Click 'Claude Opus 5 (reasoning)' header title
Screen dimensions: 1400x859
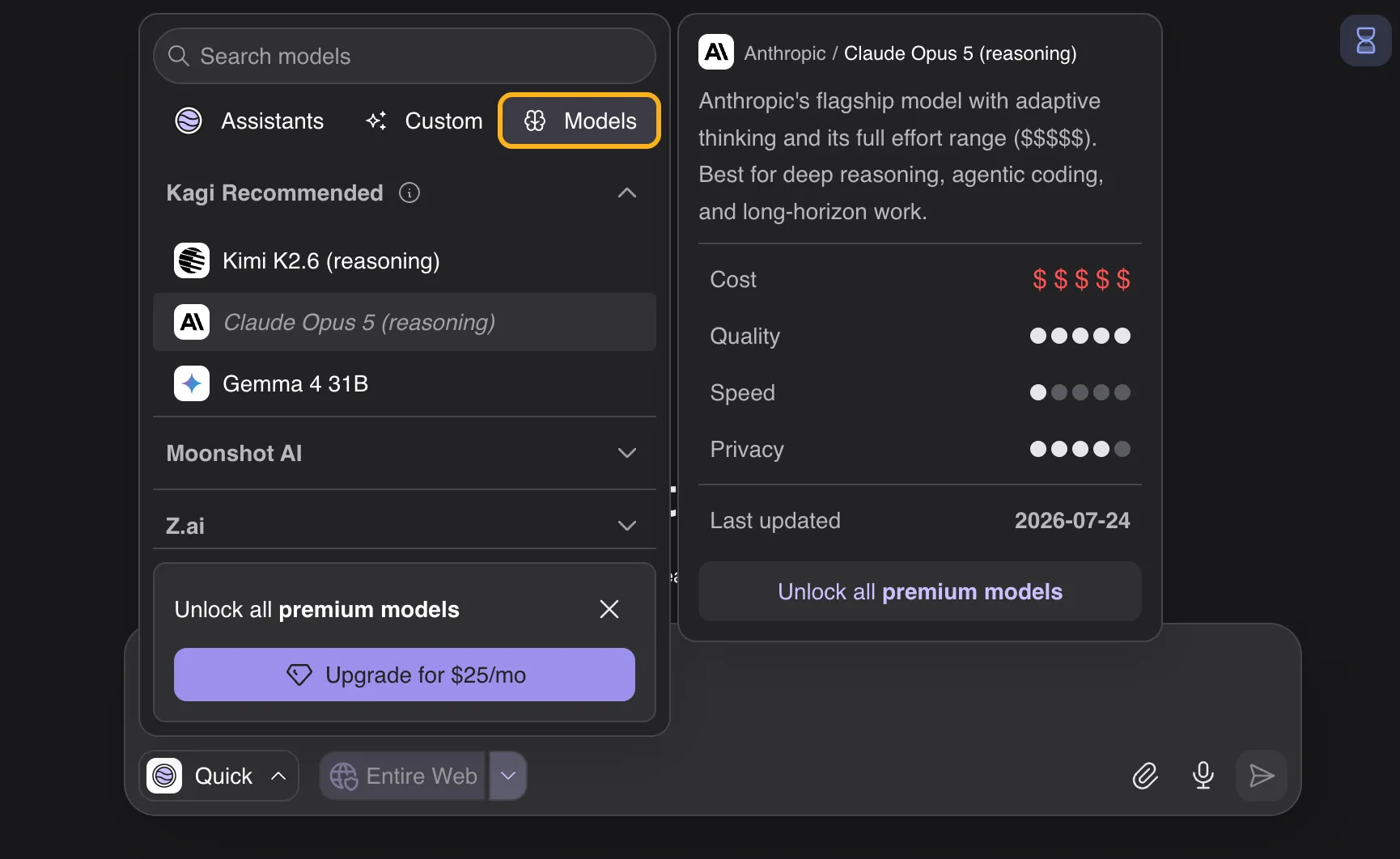pyautogui.click(x=961, y=53)
